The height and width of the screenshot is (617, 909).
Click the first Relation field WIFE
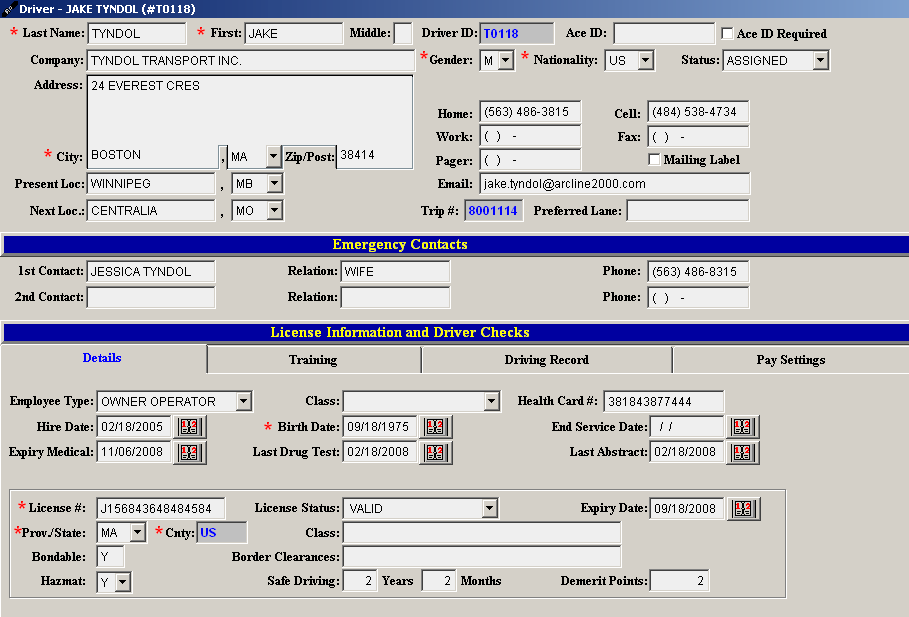click(395, 271)
